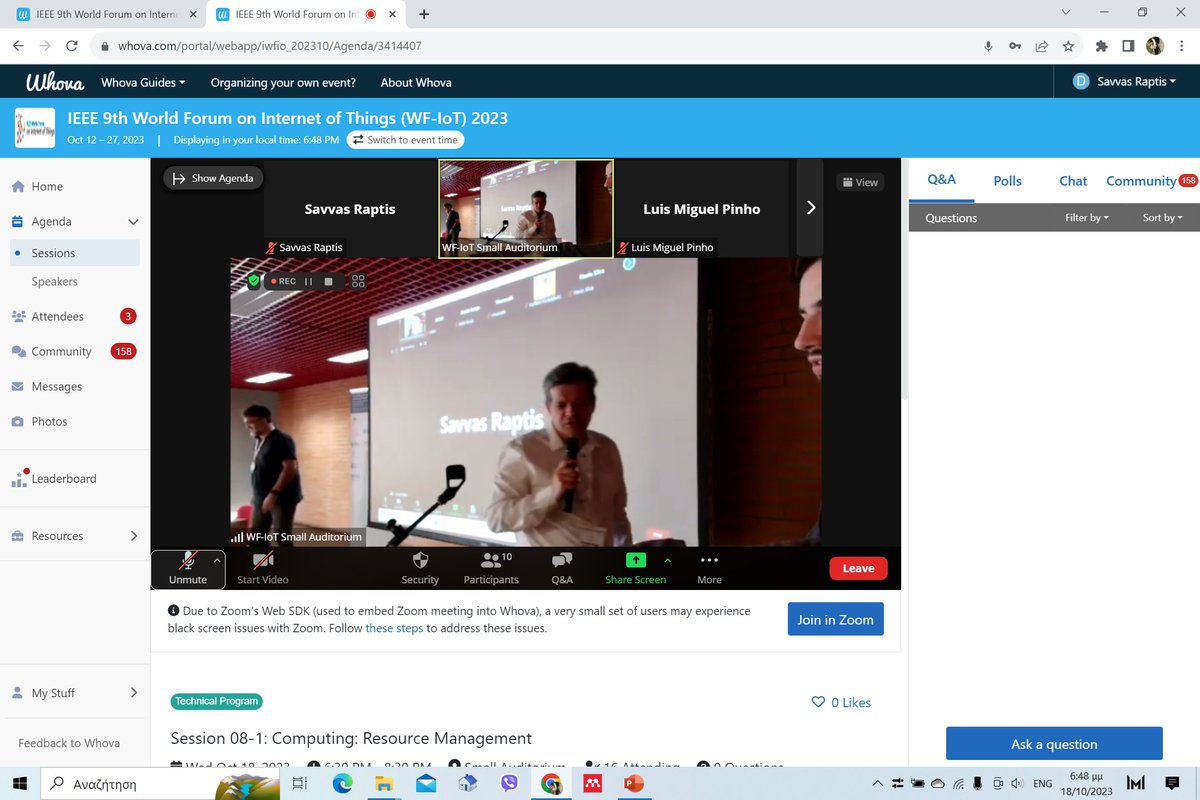Click Organizing your own event? link
Image resolution: width=1200 pixels, height=800 pixels.
(x=283, y=82)
